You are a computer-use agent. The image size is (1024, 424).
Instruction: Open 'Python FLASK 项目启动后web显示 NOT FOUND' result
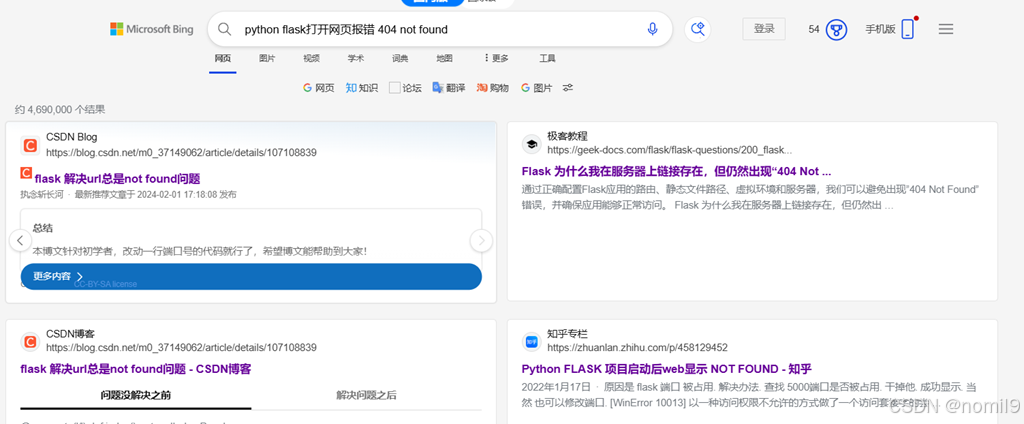(x=666, y=368)
